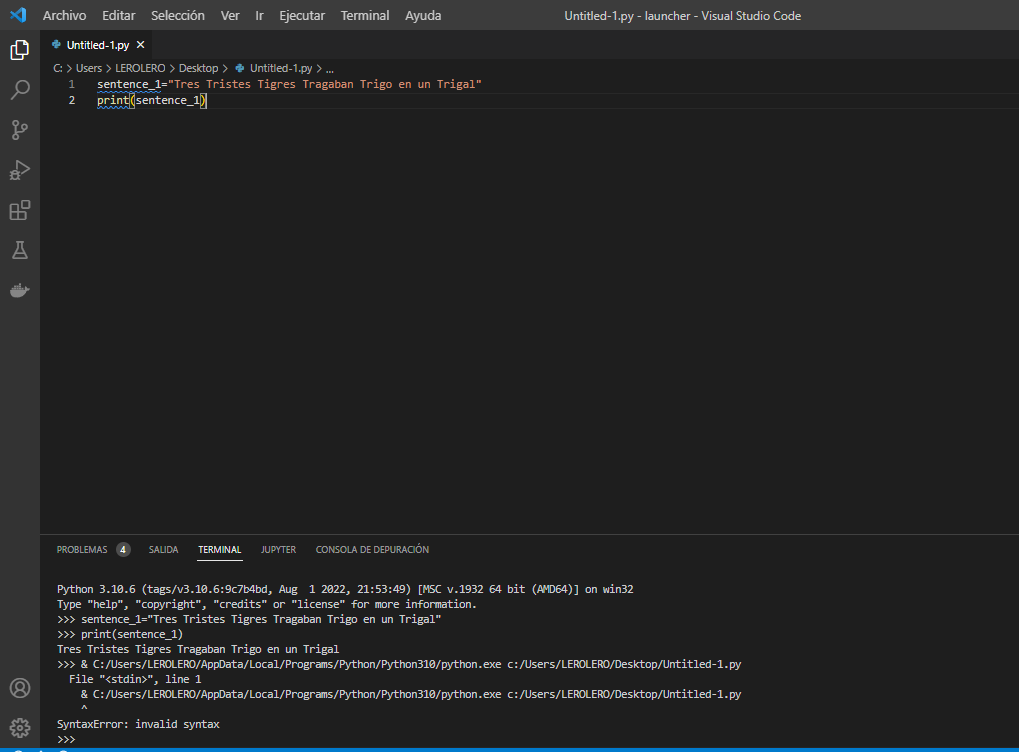1019x752 pixels.
Task: Switch to CONSOLA DE DEPURACIÓN tab
Action: [372, 550]
